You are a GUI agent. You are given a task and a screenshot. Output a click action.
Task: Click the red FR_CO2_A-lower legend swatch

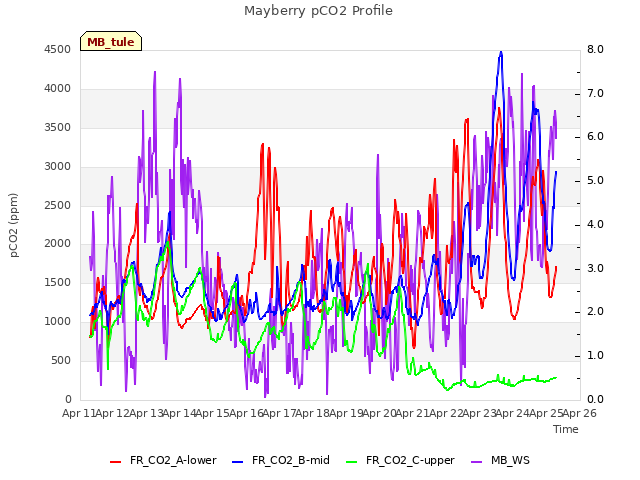[x=116, y=462]
